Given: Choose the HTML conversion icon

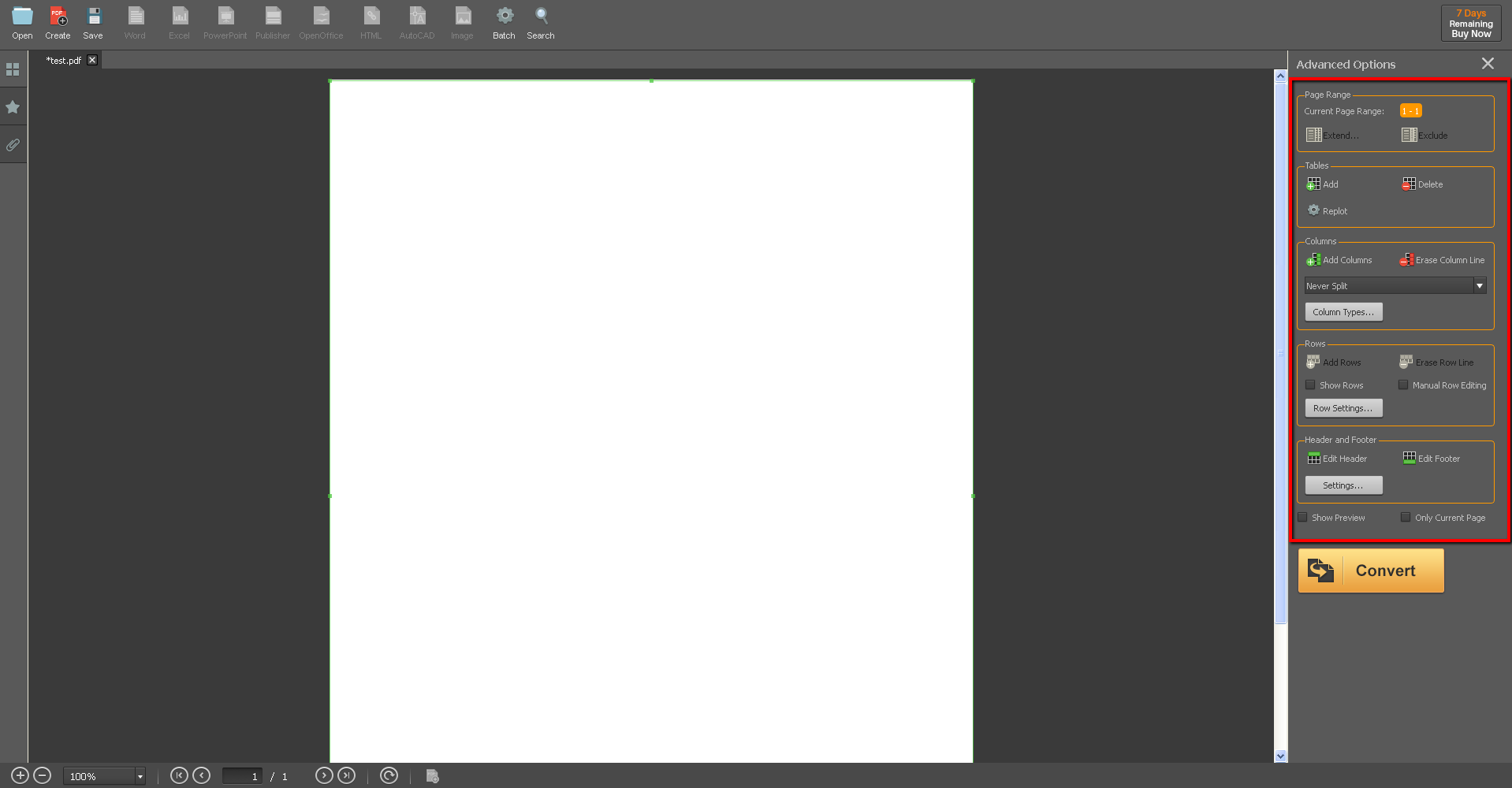Looking at the screenshot, I should point(371,22).
